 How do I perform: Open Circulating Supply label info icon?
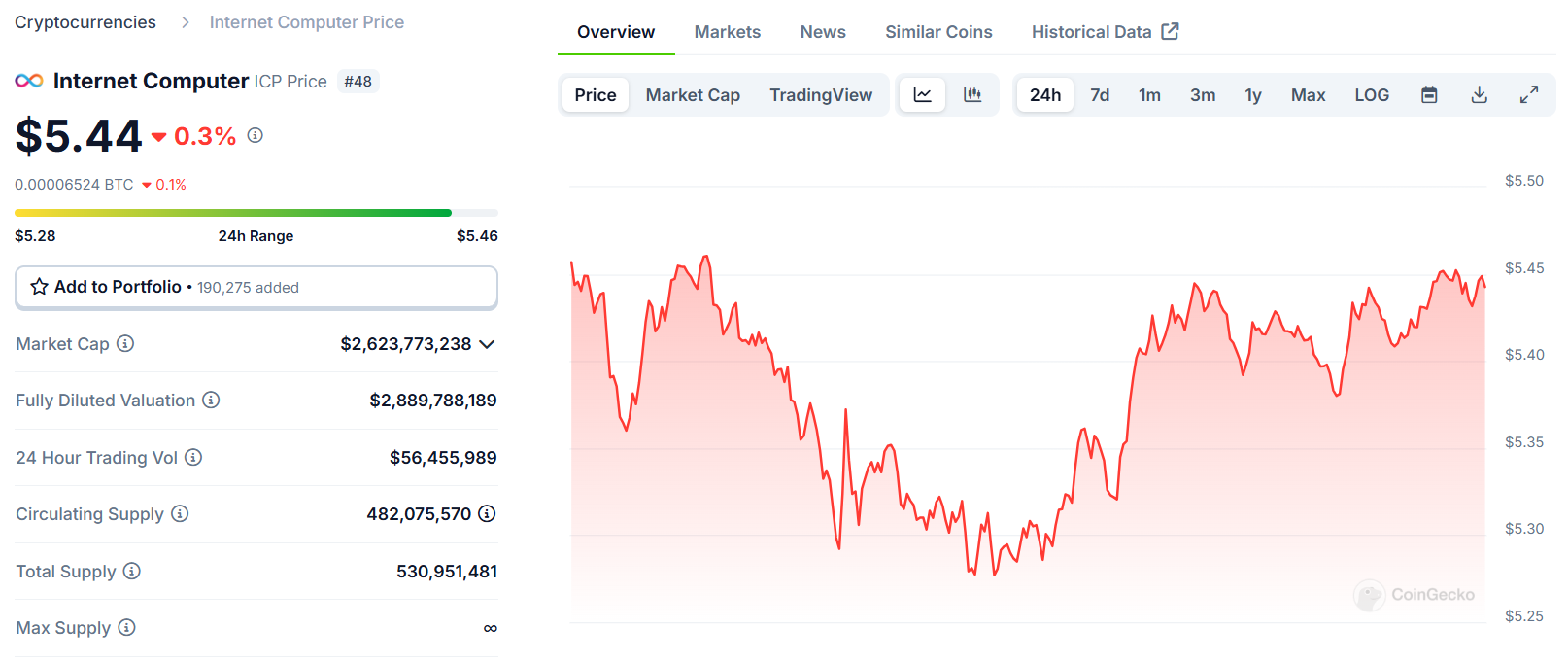click(180, 513)
